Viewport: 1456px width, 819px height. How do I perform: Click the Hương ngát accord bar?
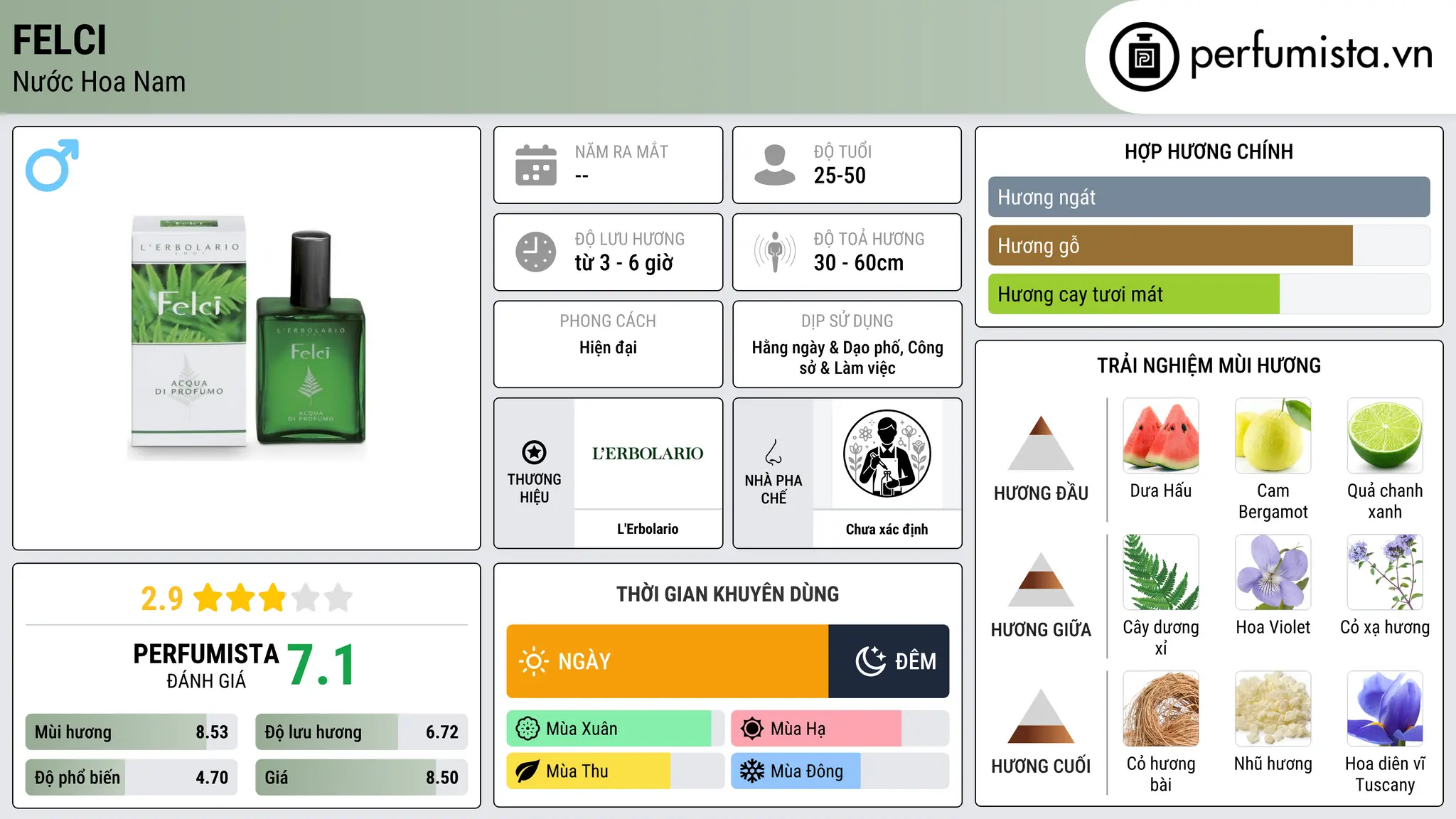1209,197
